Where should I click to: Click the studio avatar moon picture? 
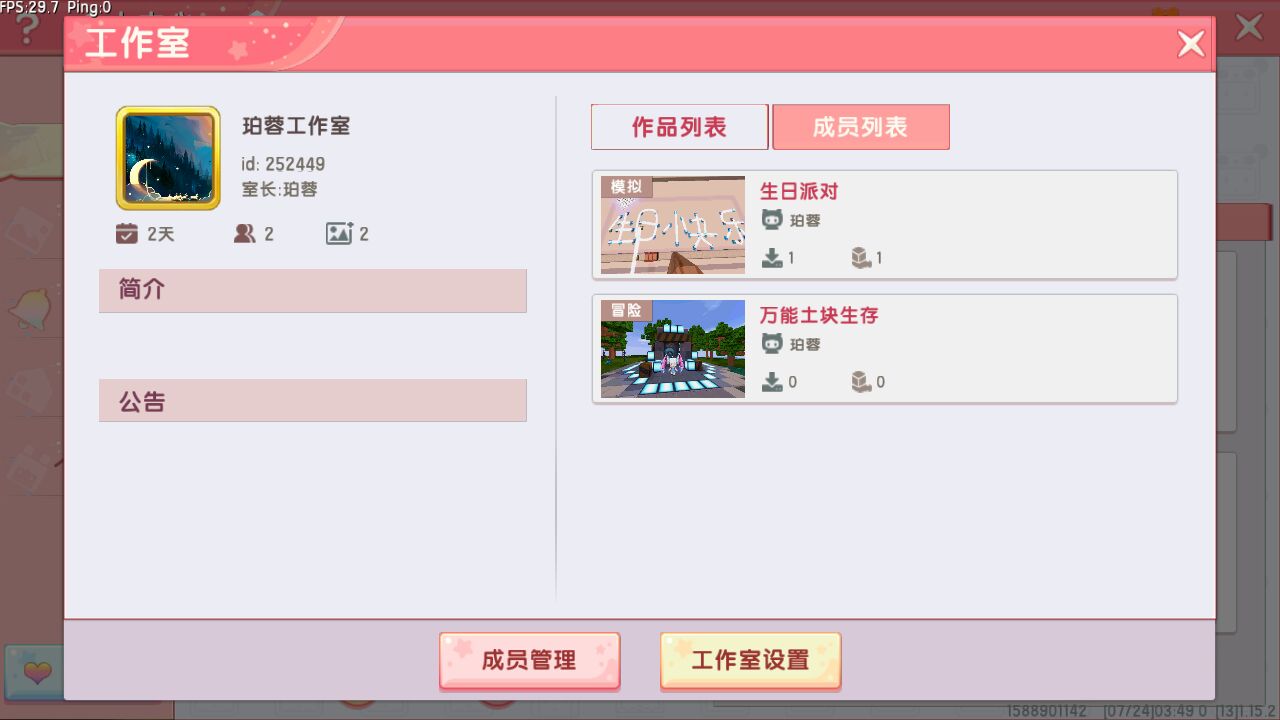pos(168,158)
